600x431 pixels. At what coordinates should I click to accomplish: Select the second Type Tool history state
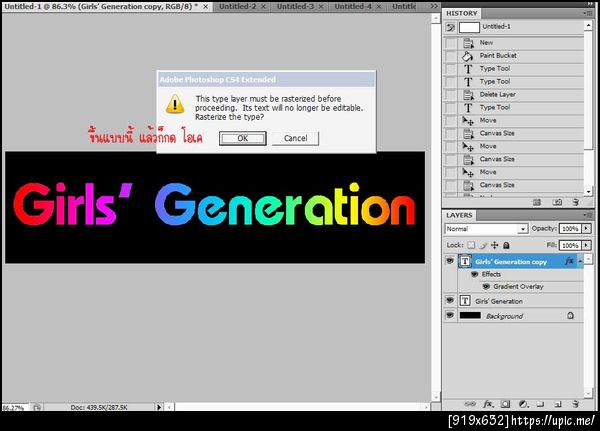[521, 82]
